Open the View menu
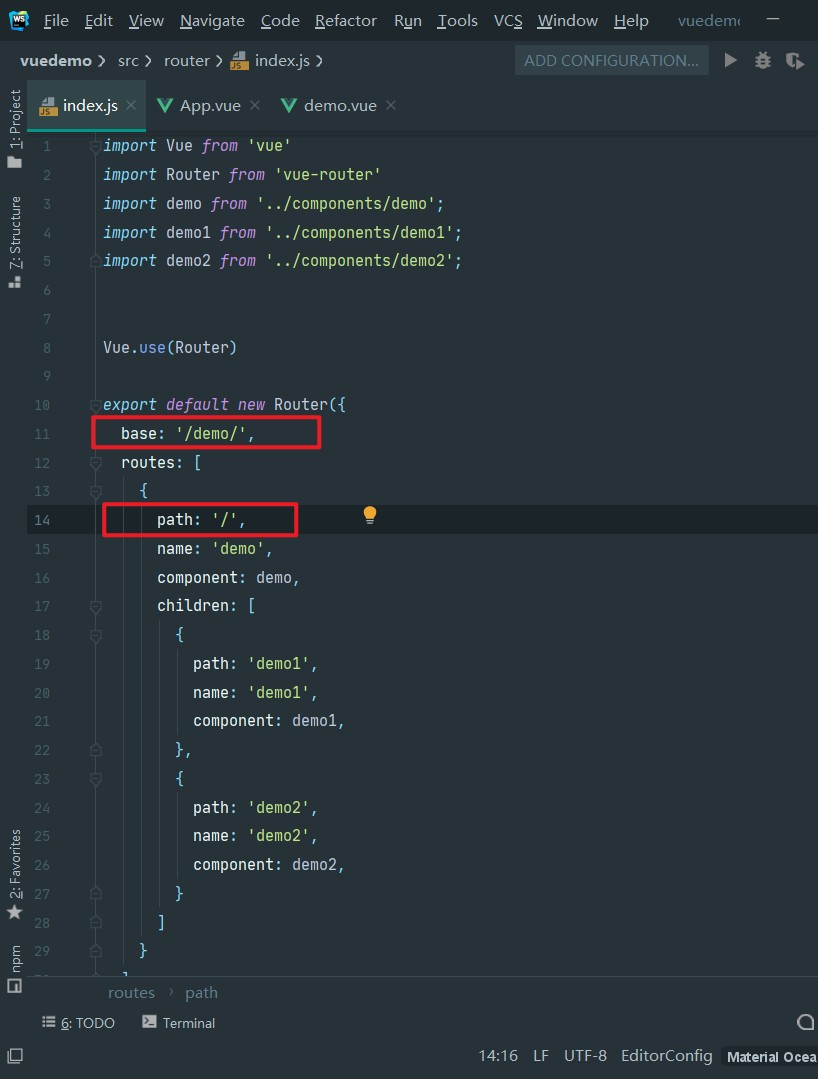Image resolution: width=818 pixels, height=1079 pixels. (146, 21)
